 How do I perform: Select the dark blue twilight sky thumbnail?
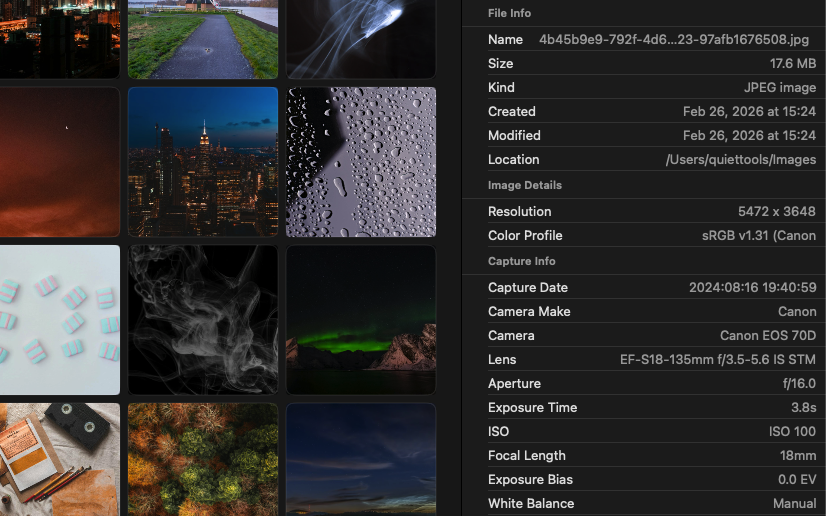361,460
